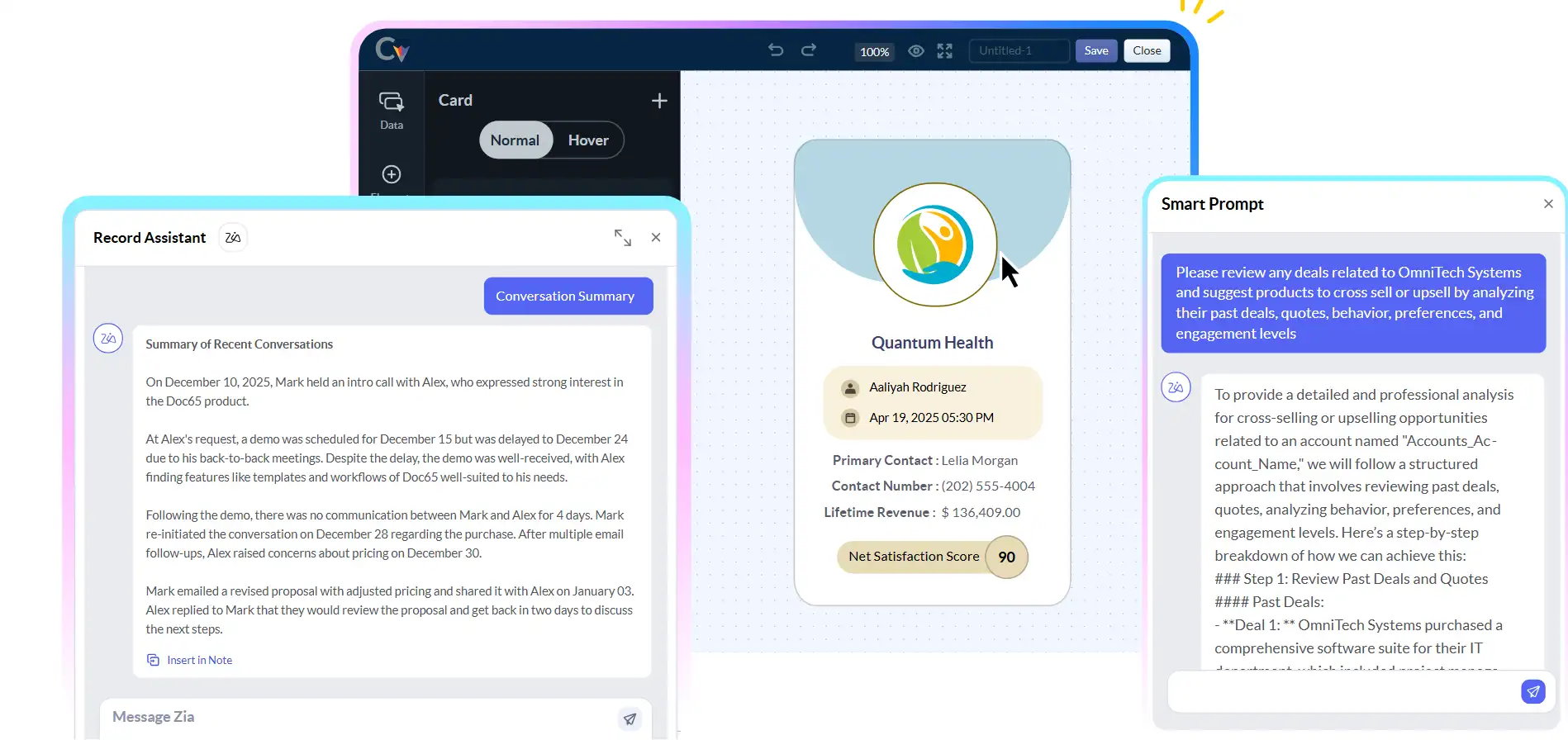Screen dimensions: 1568x740
Task: Click Zia avatar in Smart Prompt response
Action: [x=1176, y=387]
